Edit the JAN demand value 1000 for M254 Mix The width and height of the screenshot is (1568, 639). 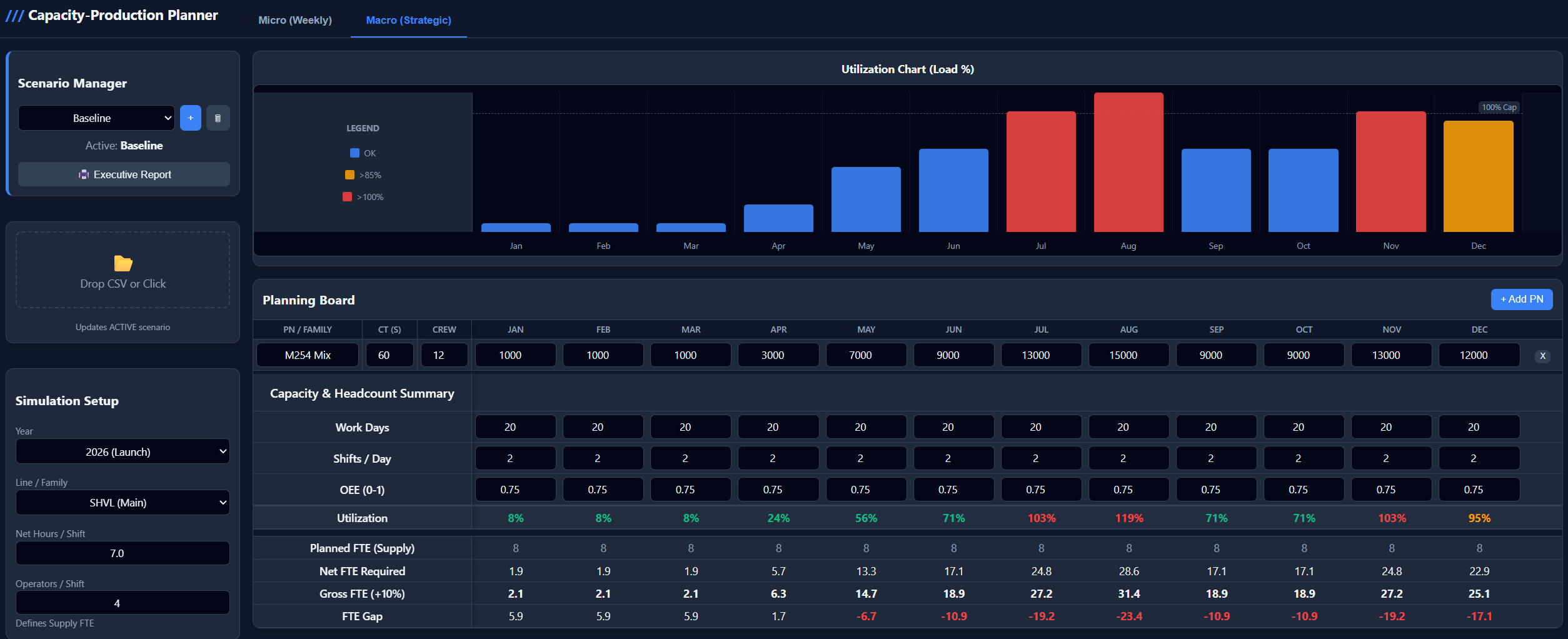click(x=515, y=355)
